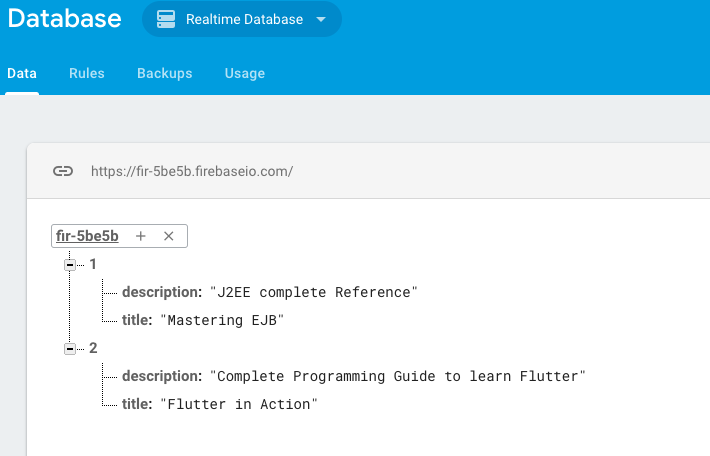Screen dimensions: 710x456
Task: Edit the "J2EE complete Reference" description value
Action: pyautogui.click(x=313, y=292)
